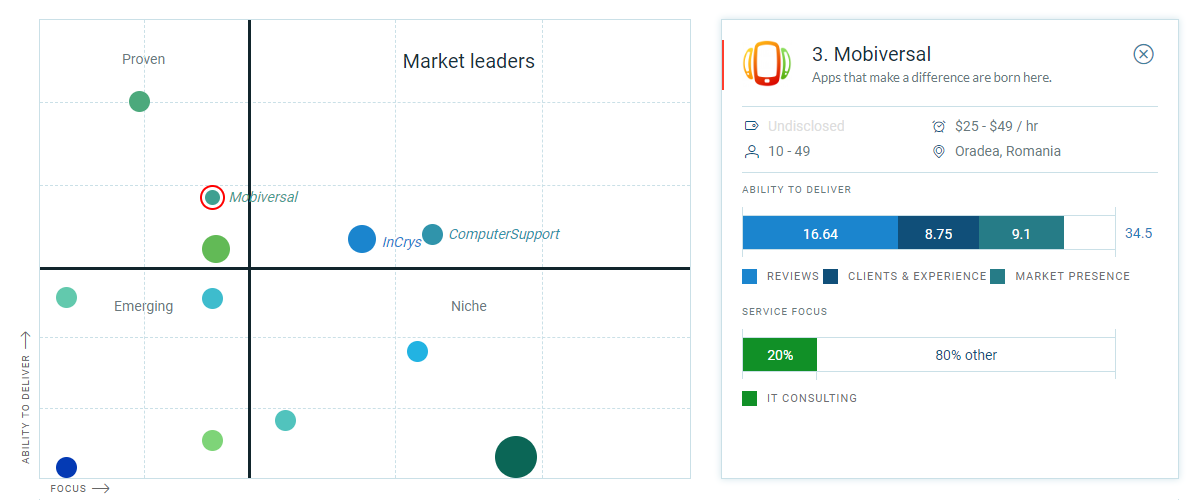Select the ComputerSupport teal bubble

click(432, 234)
